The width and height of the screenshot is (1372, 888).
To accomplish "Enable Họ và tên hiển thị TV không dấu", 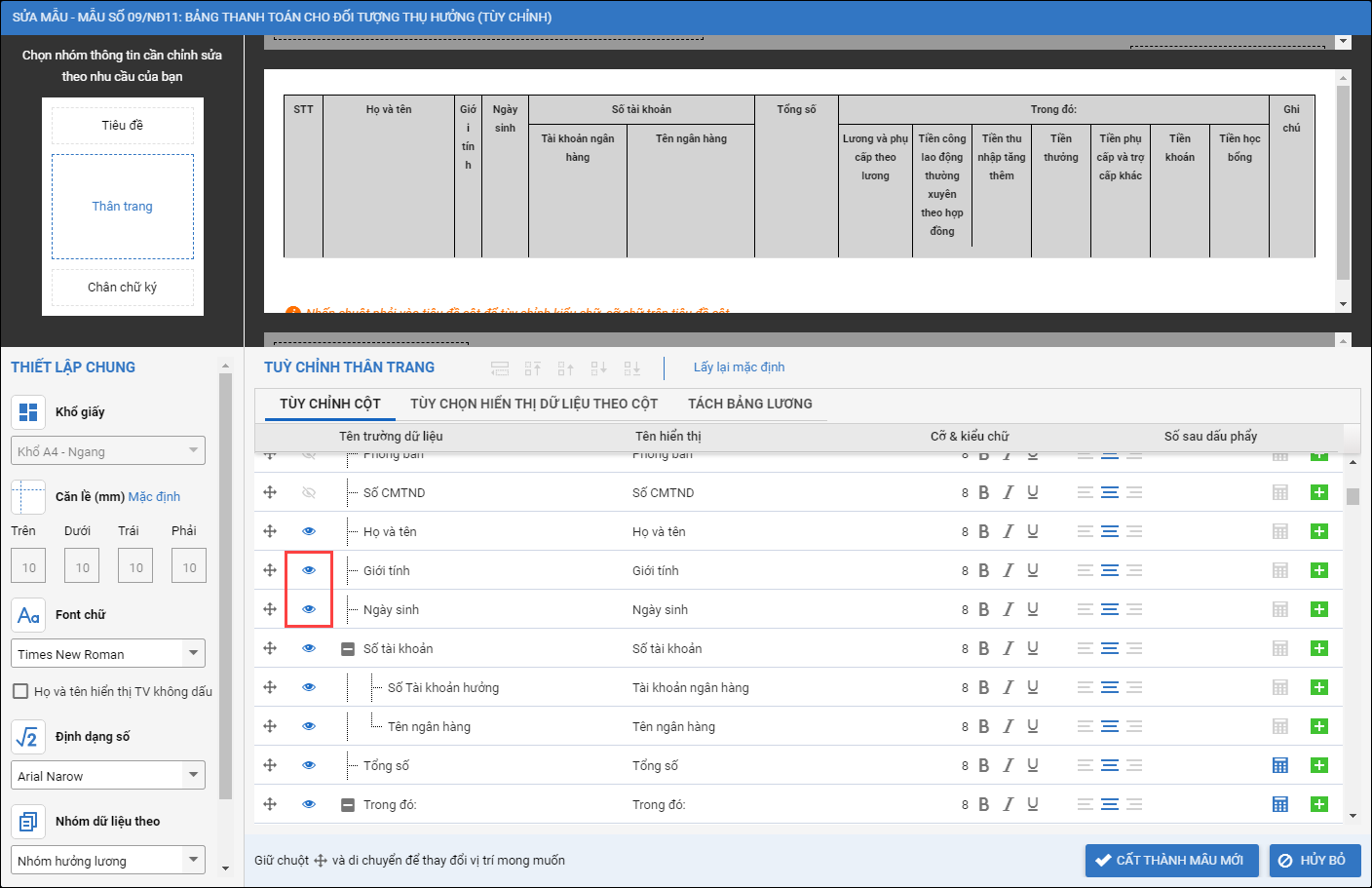I will click(x=20, y=691).
